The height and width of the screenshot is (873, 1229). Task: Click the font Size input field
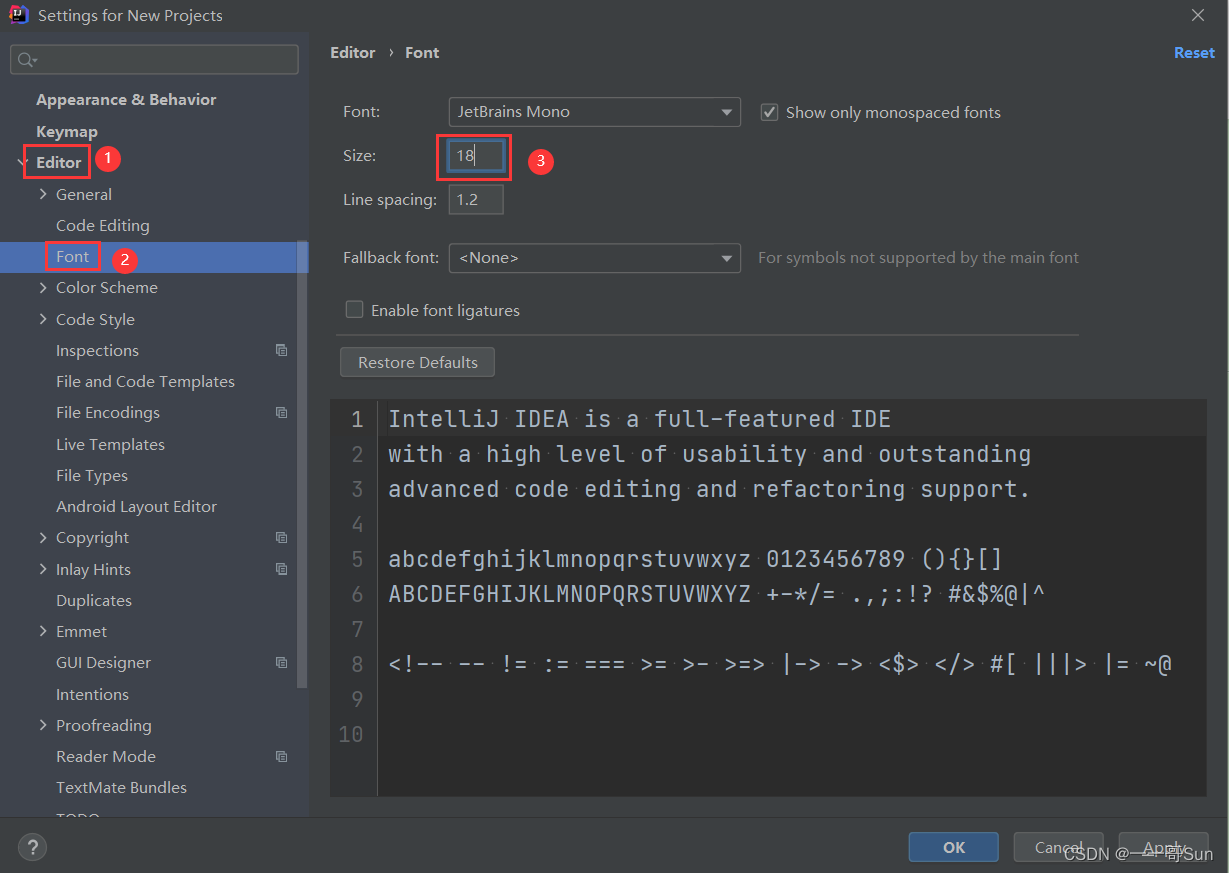(476, 156)
